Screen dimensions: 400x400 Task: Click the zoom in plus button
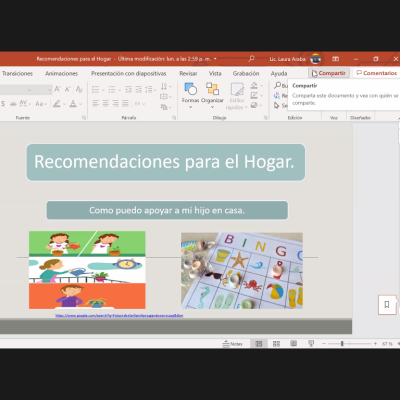375,344
